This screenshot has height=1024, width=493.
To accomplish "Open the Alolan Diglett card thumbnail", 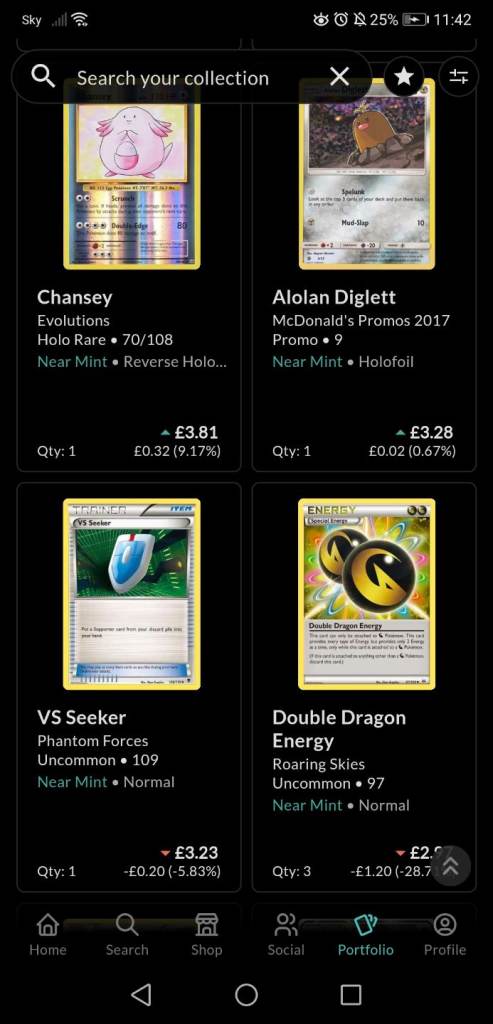I will tap(367, 174).
